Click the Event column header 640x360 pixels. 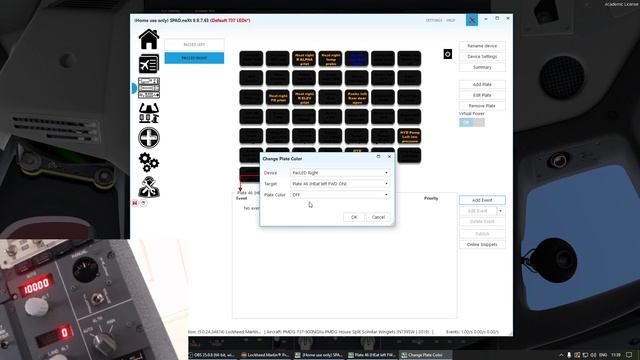242,198
